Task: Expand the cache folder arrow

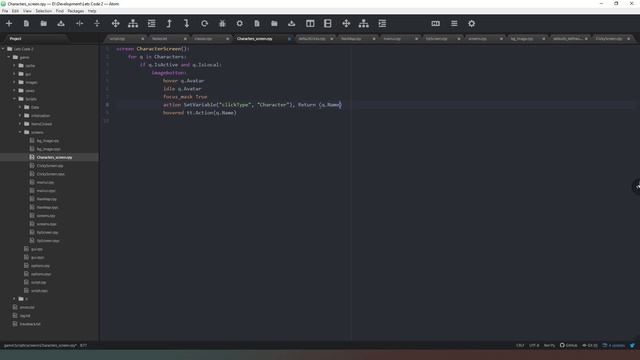Action: pos(14,65)
